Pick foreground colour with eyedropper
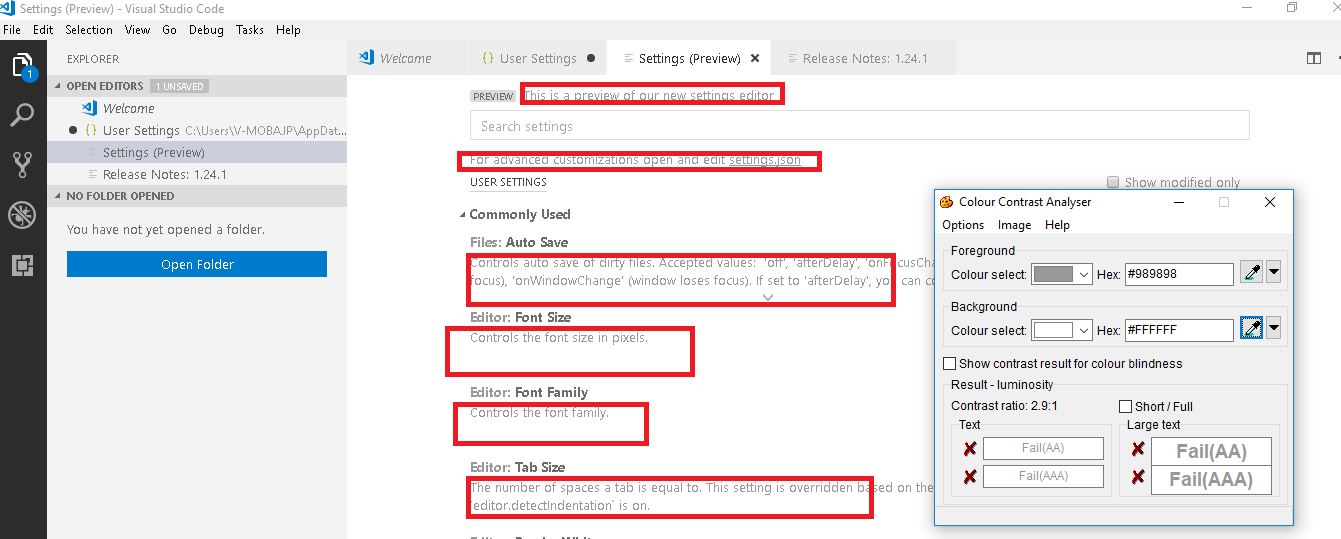Image resolution: width=1341 pixels, height=539 pixels. (x=1251, y=273)
